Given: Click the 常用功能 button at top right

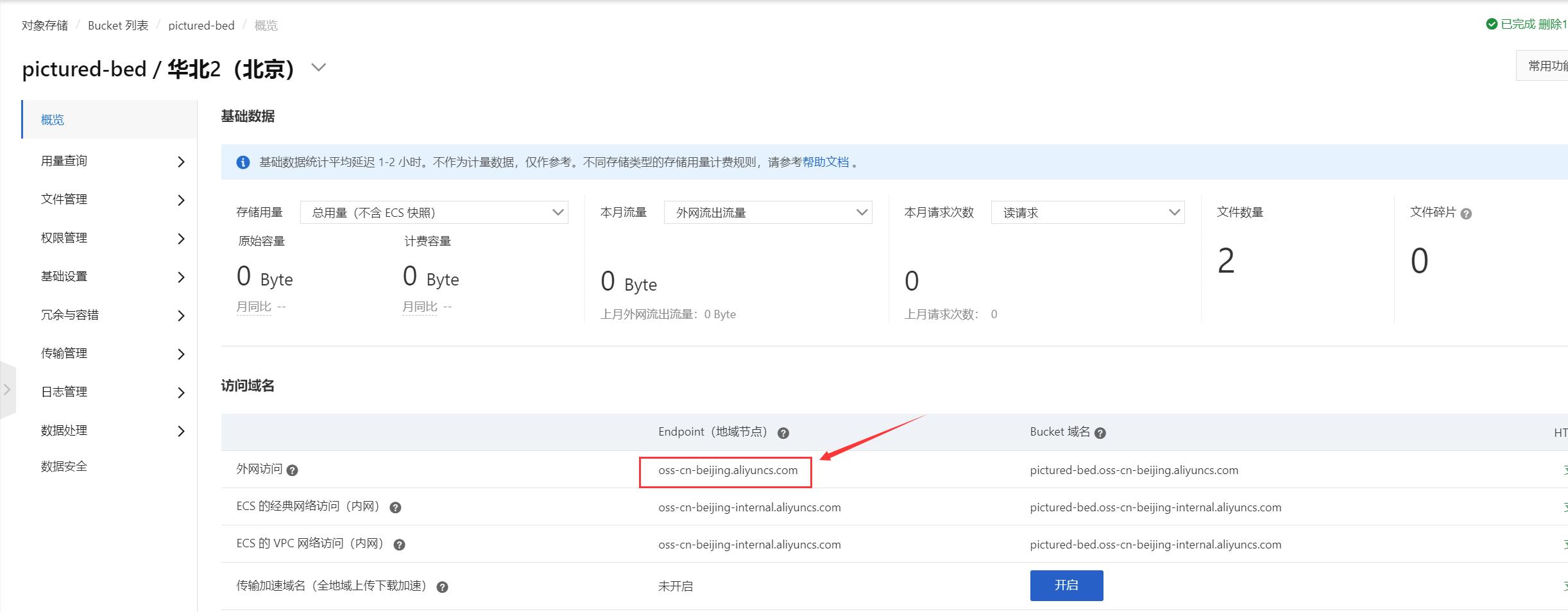Looking at the screenshot, I should click(1542, 65).
